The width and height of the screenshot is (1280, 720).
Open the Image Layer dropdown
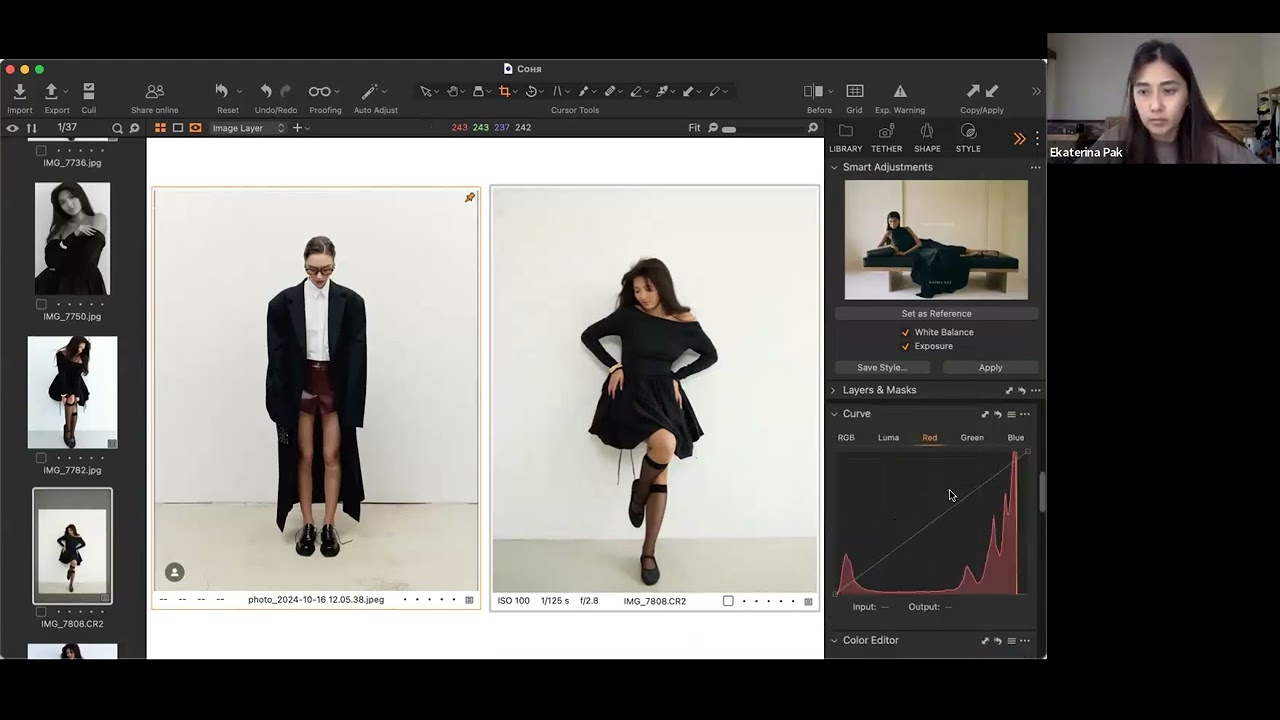click(248, 128)
